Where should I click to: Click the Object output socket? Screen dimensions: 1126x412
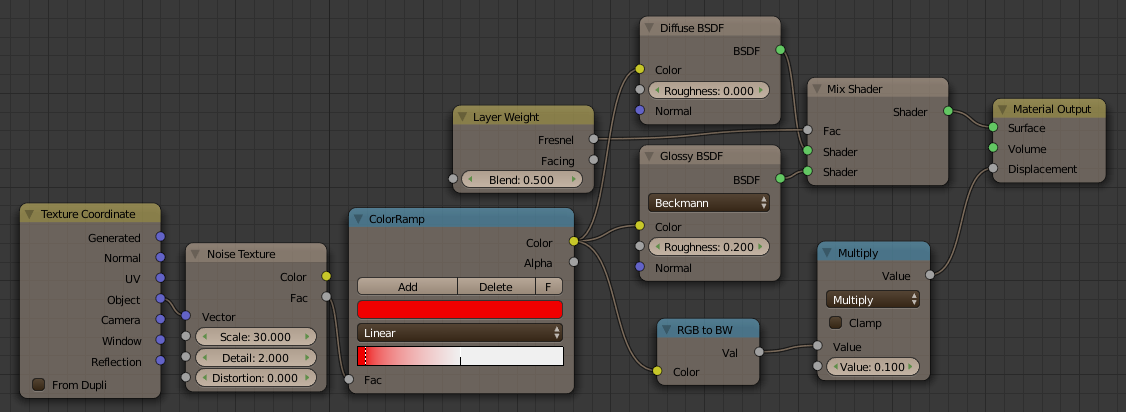pyautogui.click(x=160, y=299)
